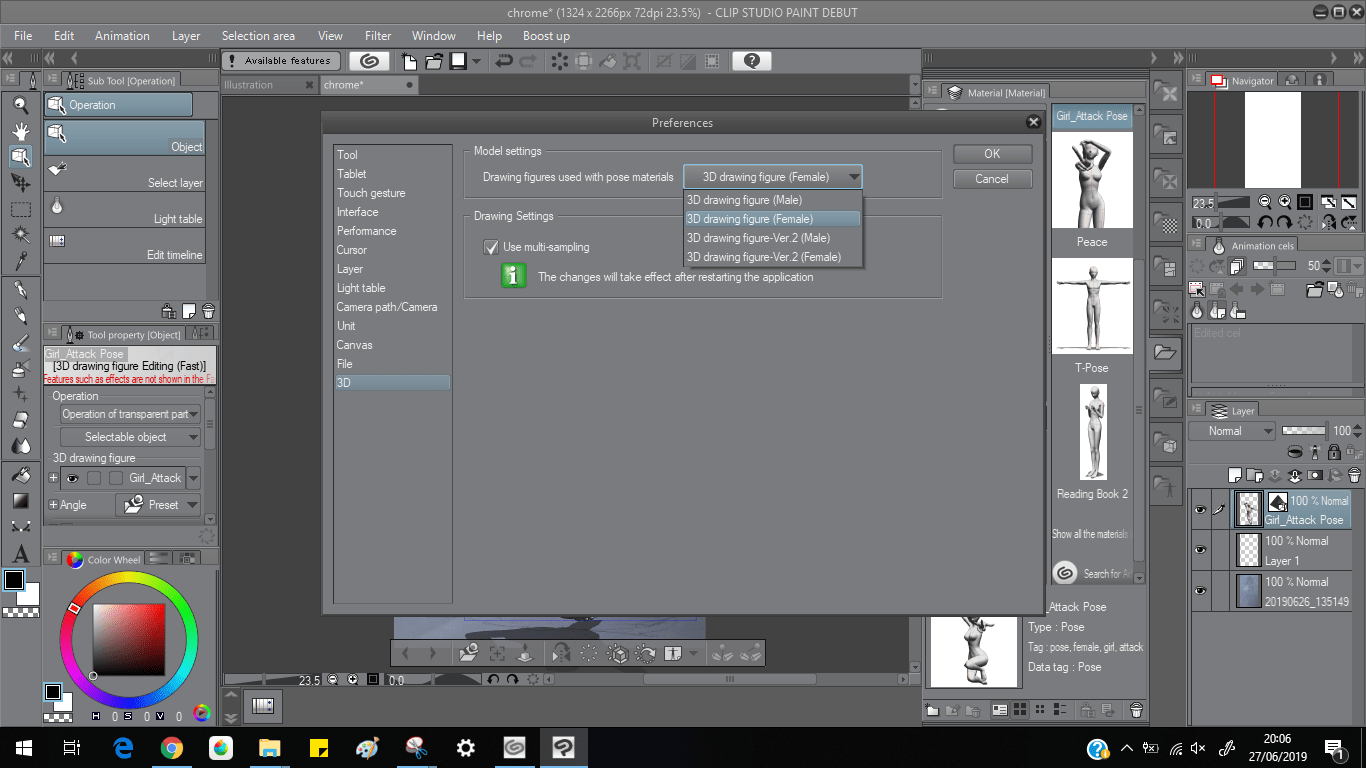Open the drawing figures dropdown
The height and width of the screenshot is (768, 1366).
tap(772, 177)
